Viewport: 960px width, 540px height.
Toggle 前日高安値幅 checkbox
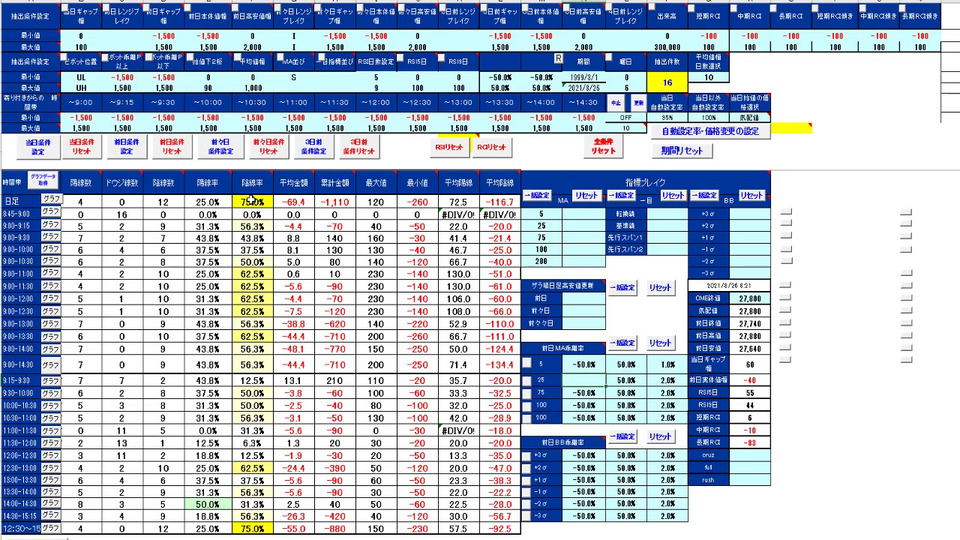[235, 9]
